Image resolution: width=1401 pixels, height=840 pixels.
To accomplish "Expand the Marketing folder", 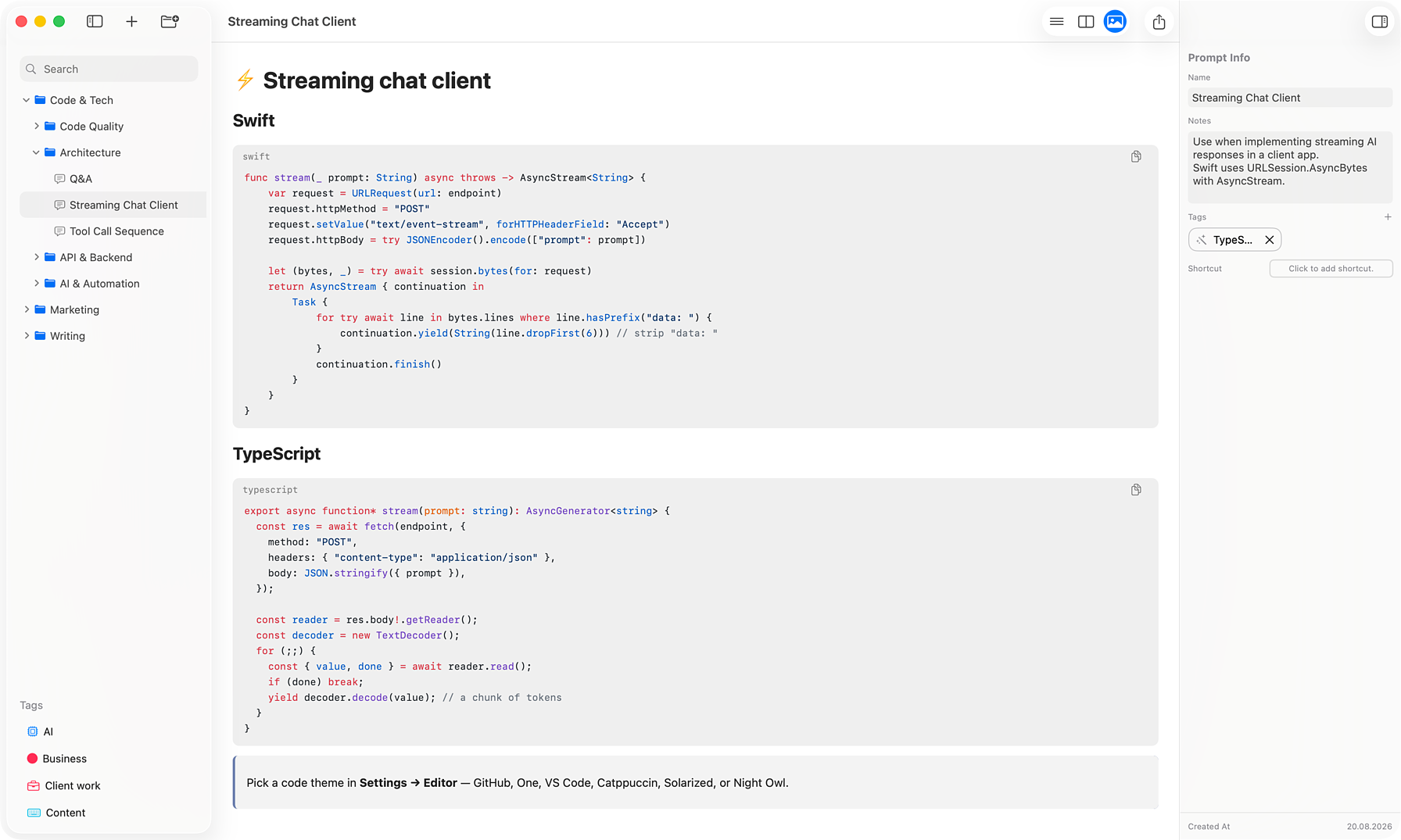I will (x=26, y=309).
